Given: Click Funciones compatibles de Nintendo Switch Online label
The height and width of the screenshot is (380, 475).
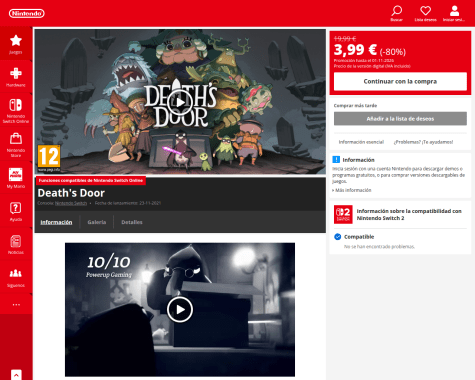Looking at the screenshot, I should [91, 180].
